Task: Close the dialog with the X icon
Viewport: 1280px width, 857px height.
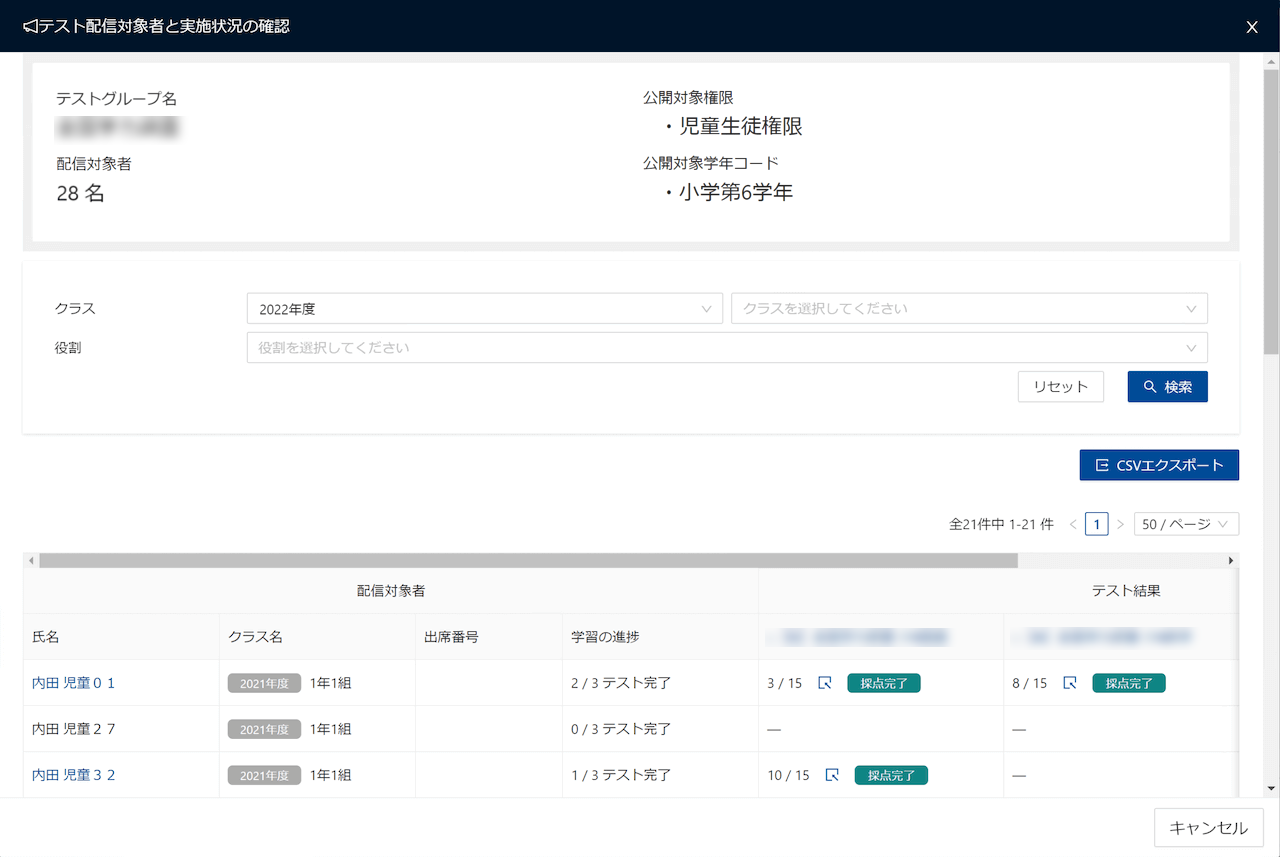Action: pyautogui.click(x=1252, y=27)
